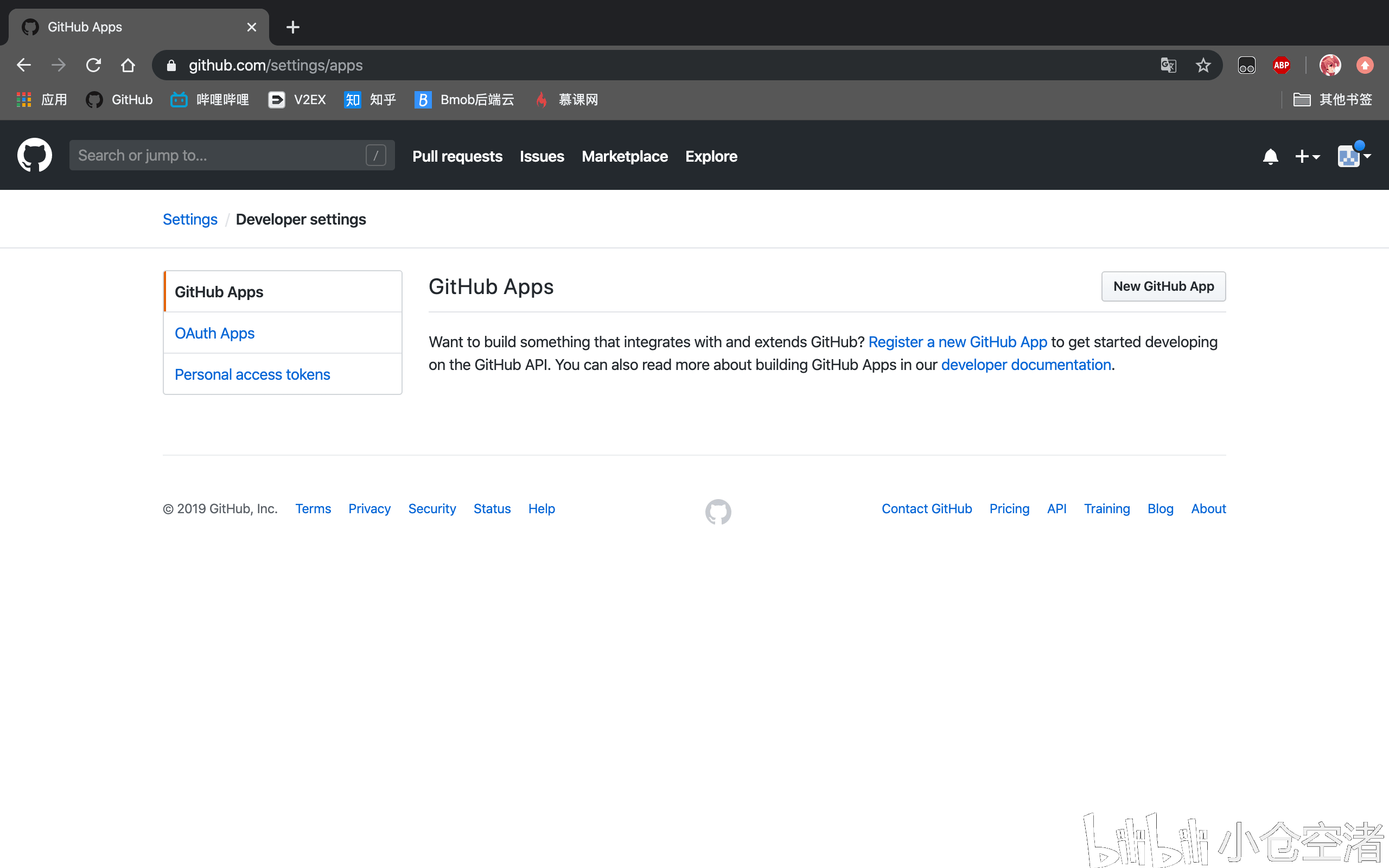
Task: Close the GitHub Apps tab
Action: coord(251,27)
